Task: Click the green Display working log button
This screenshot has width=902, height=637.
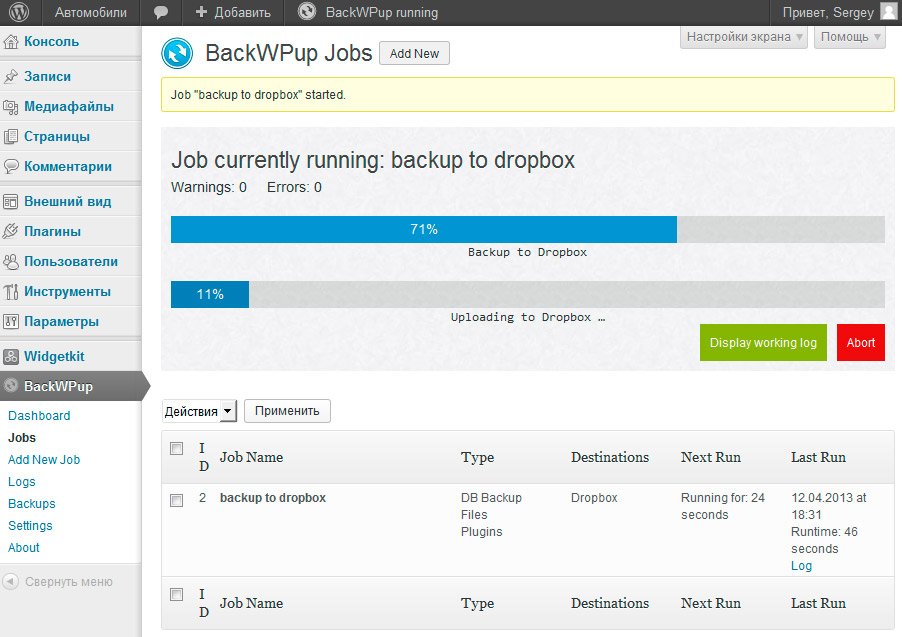Action: click(763, 342)
